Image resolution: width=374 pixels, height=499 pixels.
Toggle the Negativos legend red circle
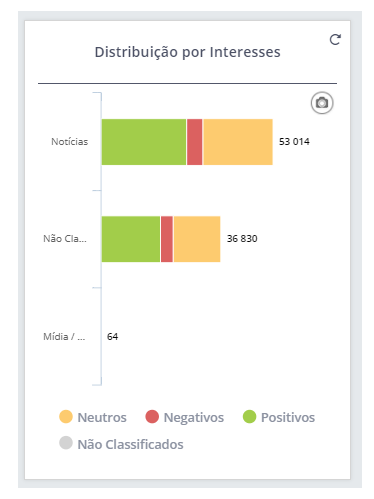point(152,417)
